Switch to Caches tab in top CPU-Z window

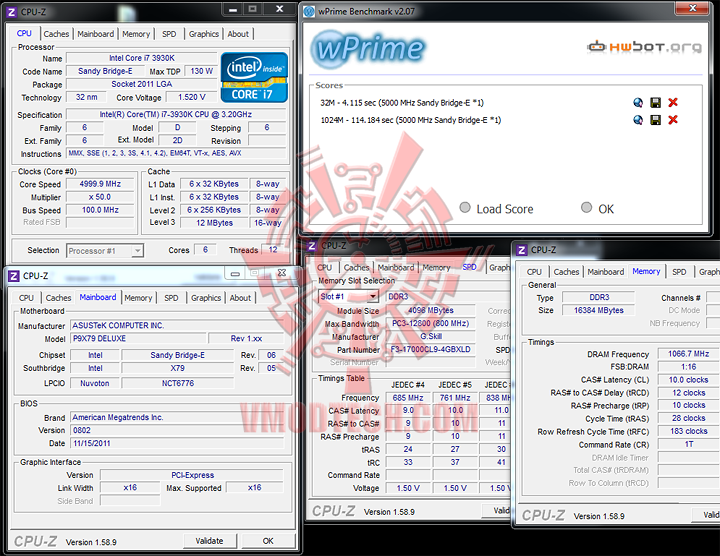(x=56, y=34)
